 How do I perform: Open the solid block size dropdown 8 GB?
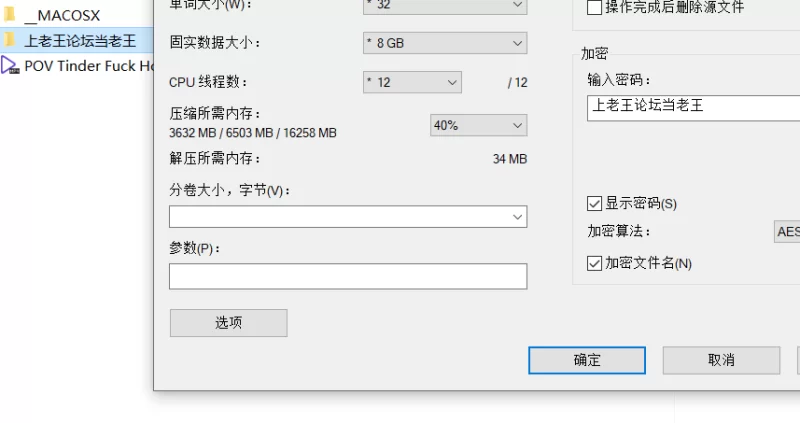(x=445, y=43)
